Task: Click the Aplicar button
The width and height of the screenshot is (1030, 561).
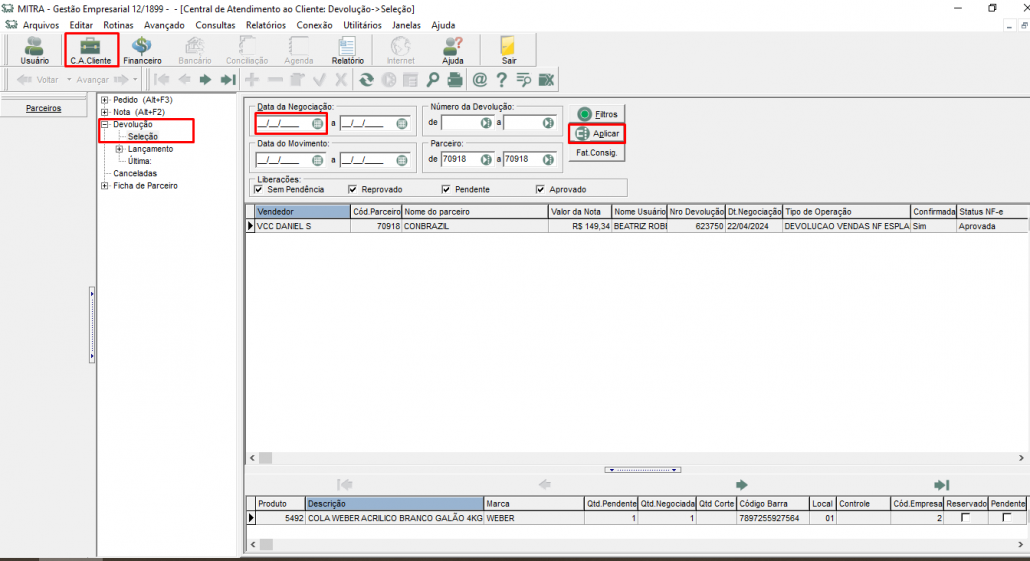Action: (597, 133)
